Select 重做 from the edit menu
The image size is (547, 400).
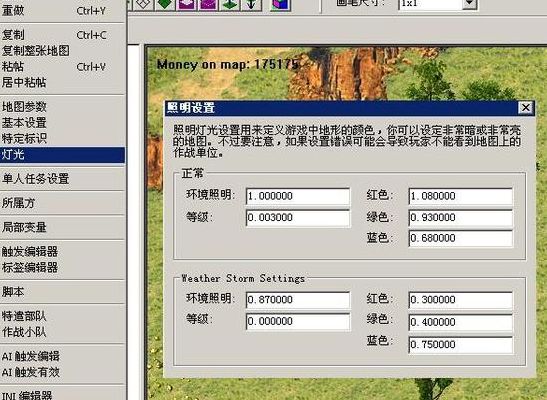coord(62,10)
